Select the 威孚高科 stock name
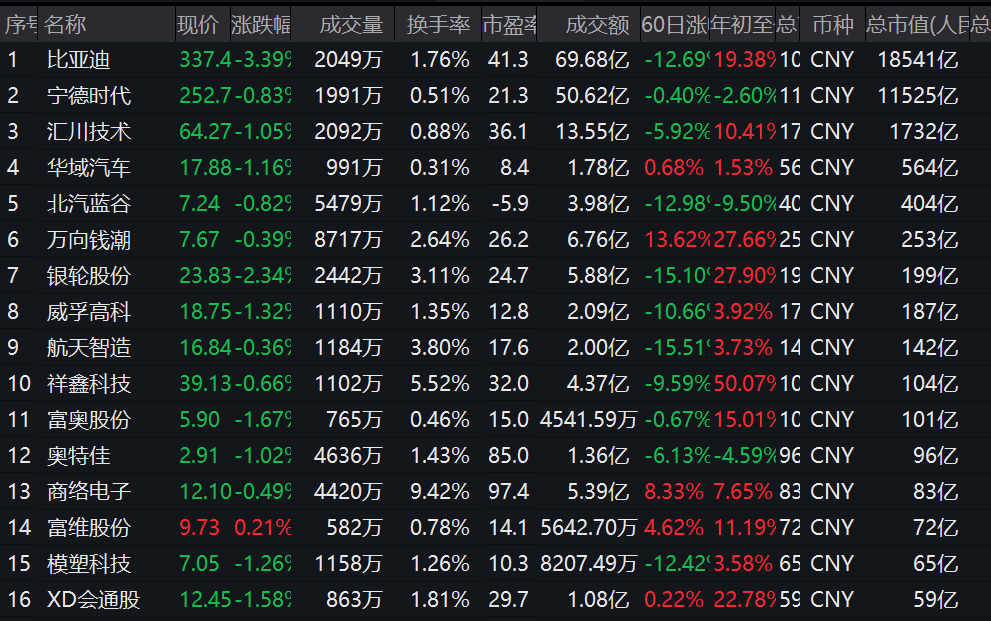This screenshot has width=991, height=621. [89, 312]
